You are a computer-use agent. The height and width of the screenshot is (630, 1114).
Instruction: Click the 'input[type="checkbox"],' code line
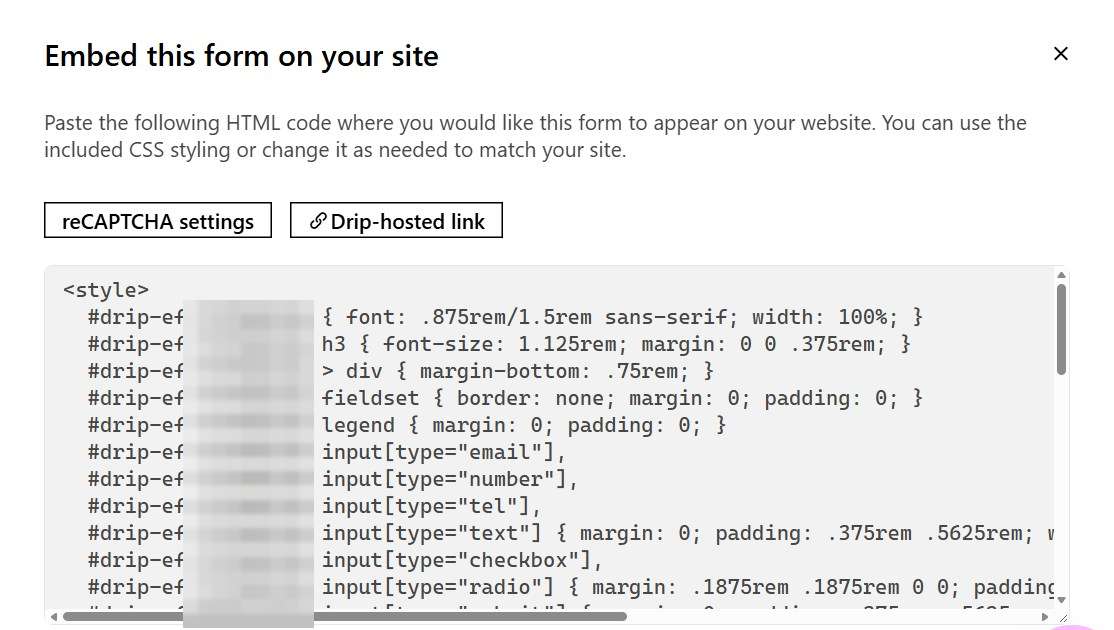point(345,560)
